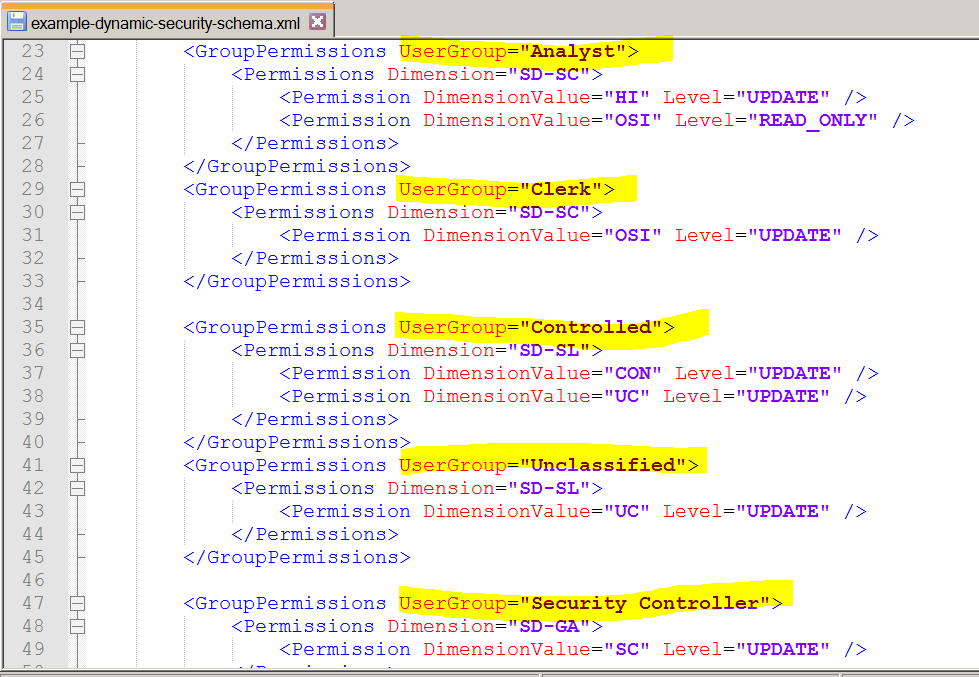The width and height of the screenshot is (979, 677).
Task: Place cursor in highlighted "Analyst" value
Action: pos(572,51)
